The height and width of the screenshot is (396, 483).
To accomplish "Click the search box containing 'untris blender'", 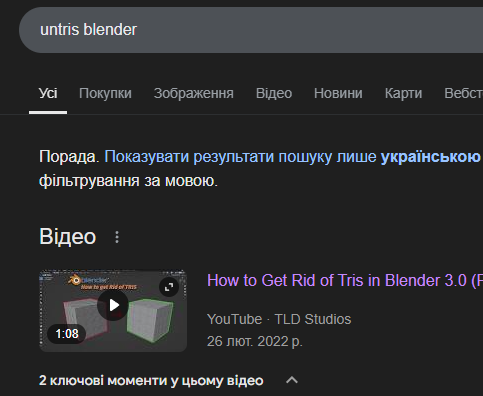I will 251,30.
